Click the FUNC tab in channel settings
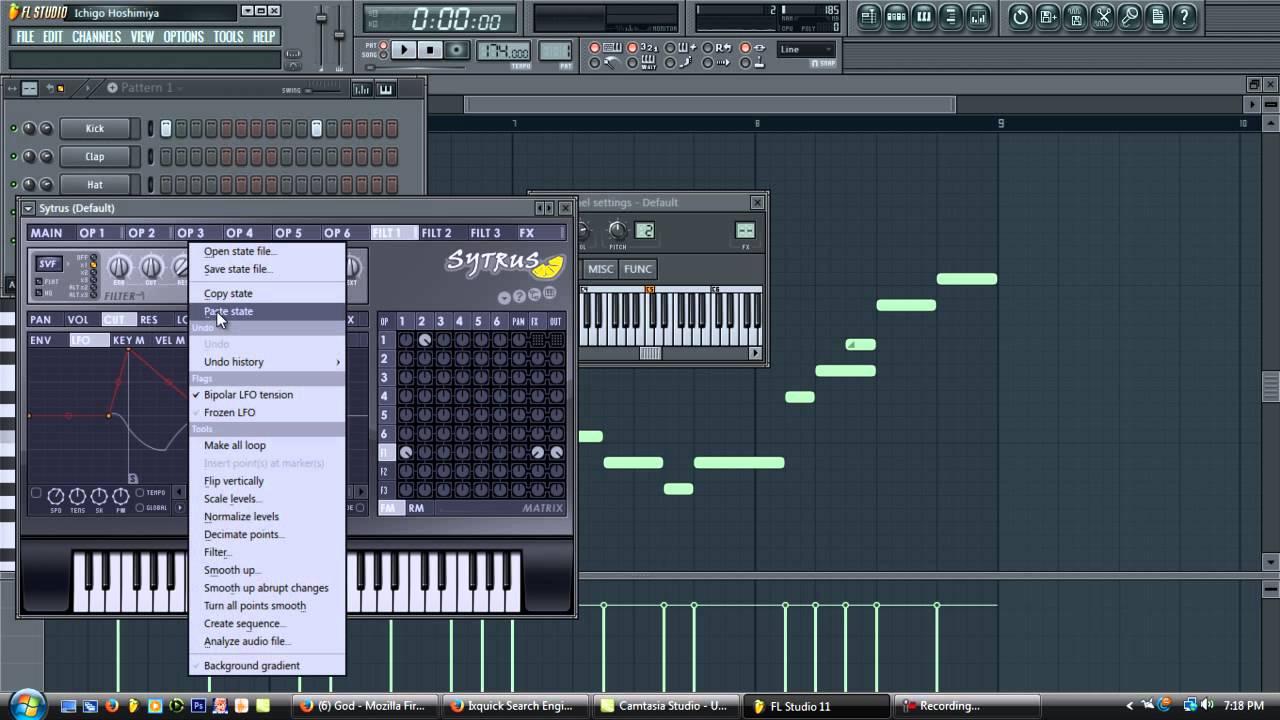This screenshot has width=1280, height=720. point(638,269)
